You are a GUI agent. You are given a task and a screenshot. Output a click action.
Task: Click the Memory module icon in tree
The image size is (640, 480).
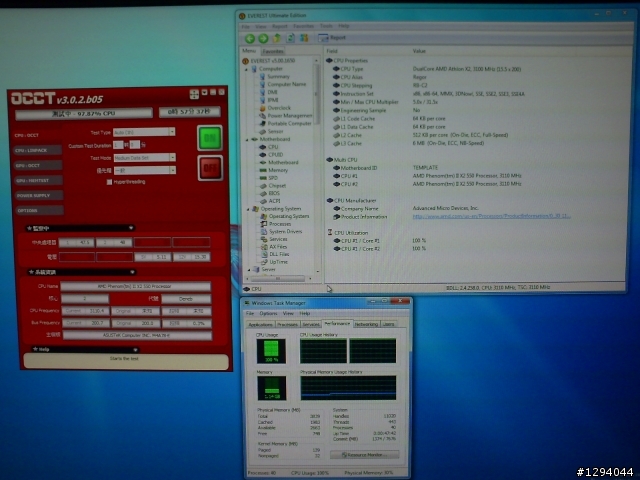point(262,170)
